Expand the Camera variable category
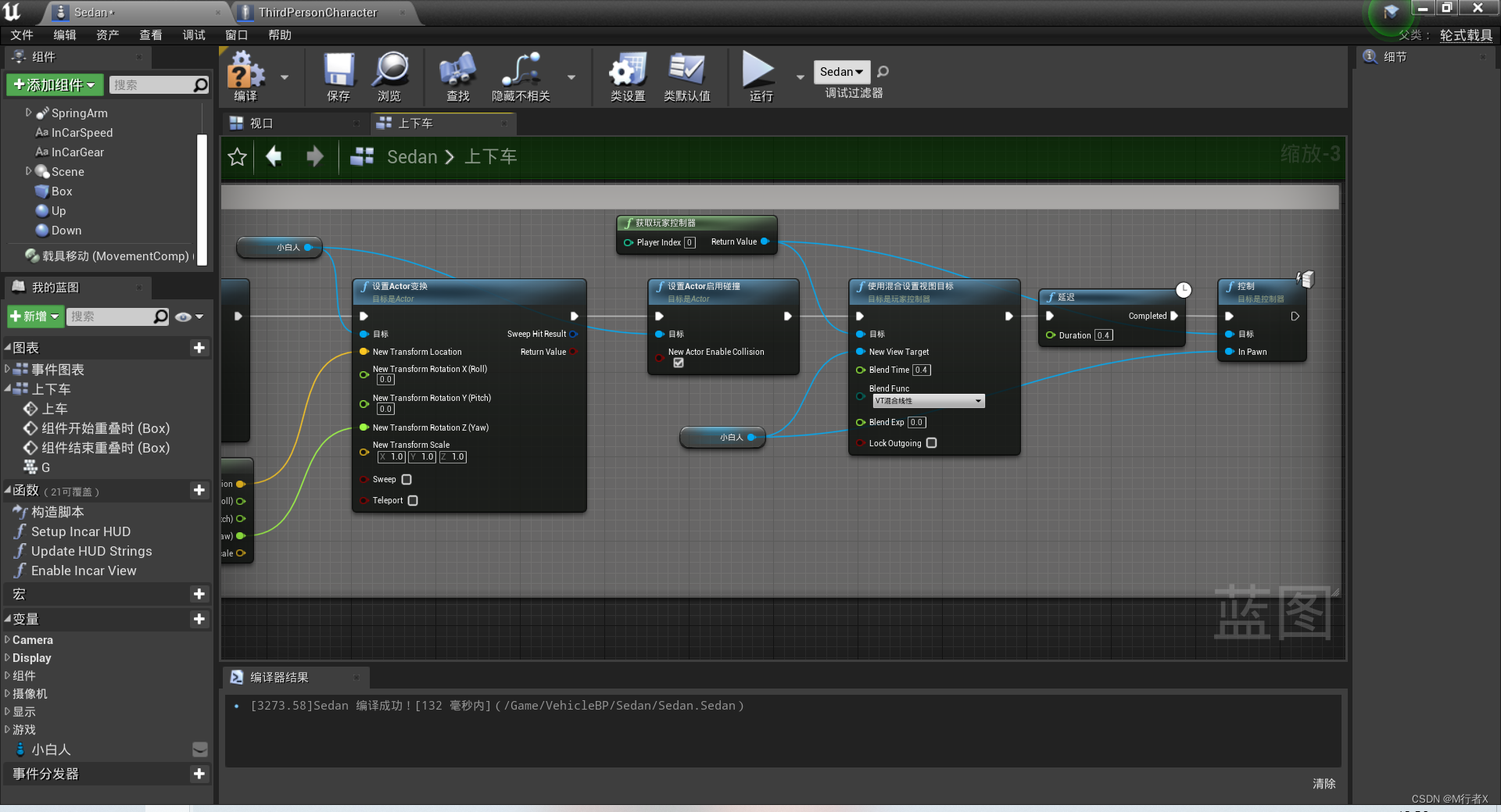Viewport: 1501px width, 812px height. (x=7, y=640)
